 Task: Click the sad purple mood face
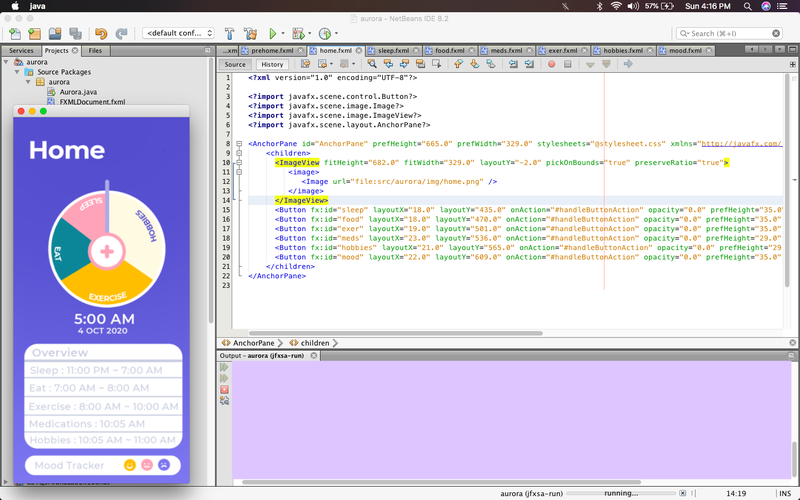point(163,465)
